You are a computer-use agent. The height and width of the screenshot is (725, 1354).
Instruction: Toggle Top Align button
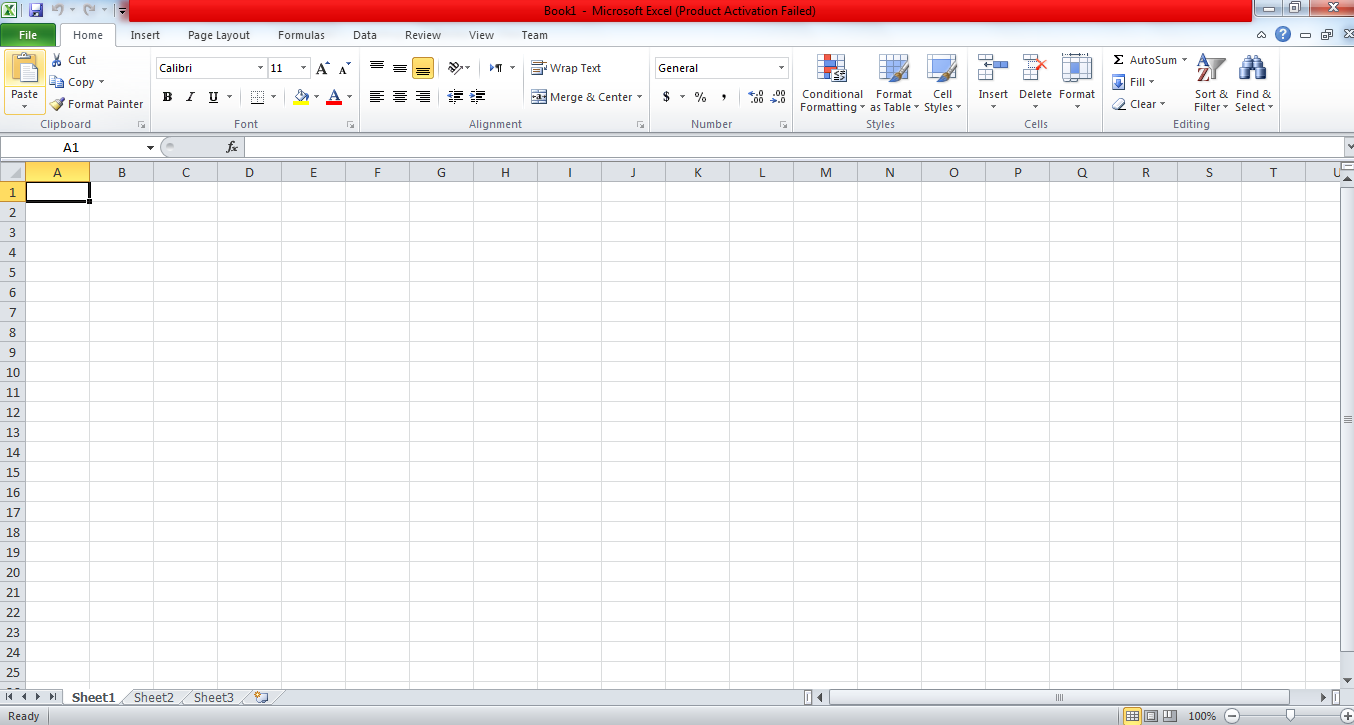coord(377,68)
